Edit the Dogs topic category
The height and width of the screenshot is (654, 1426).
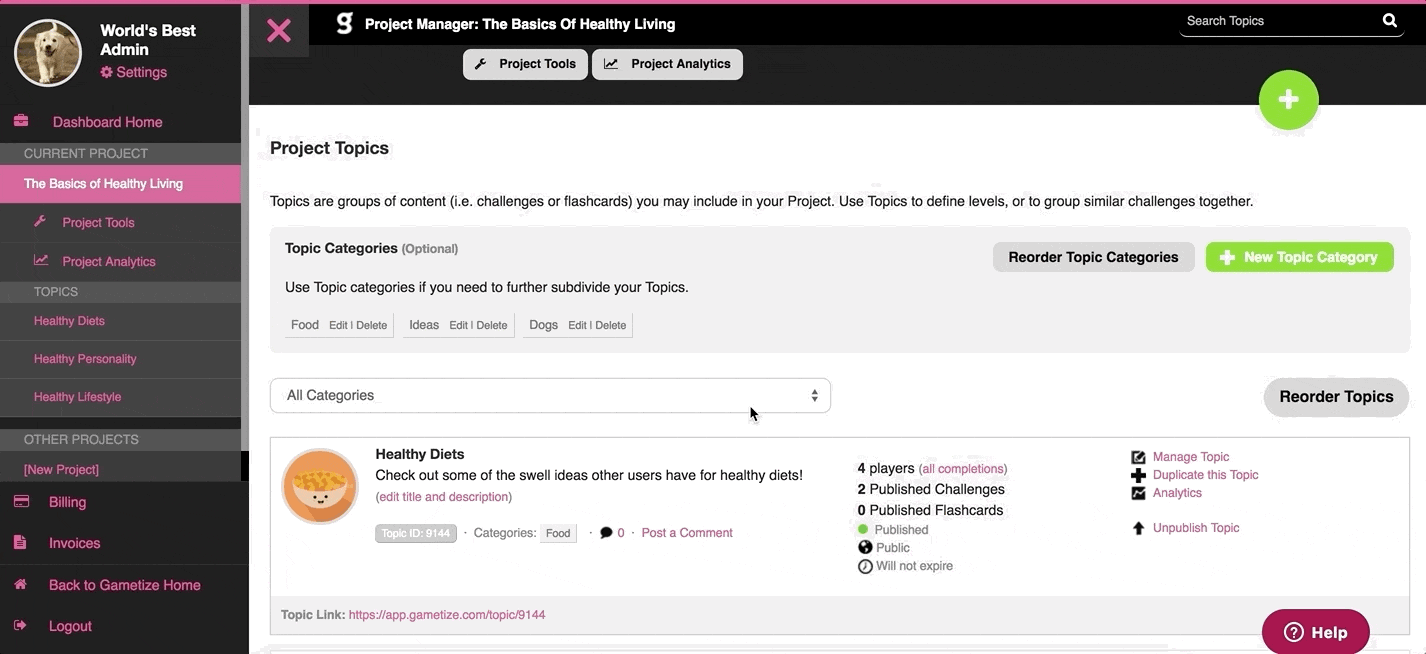(x=577, y=325)
